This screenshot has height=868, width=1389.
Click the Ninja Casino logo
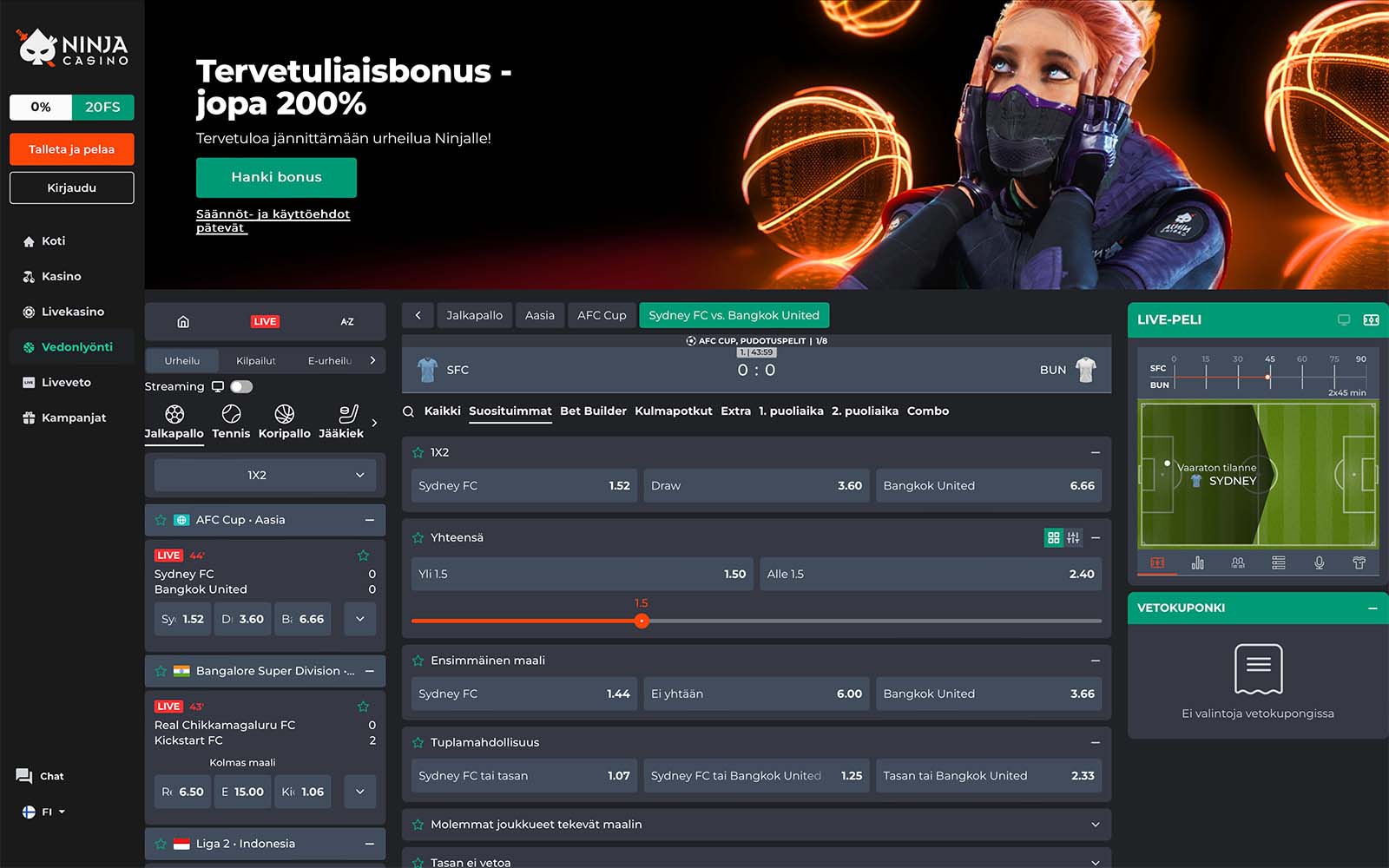[74, 49]
